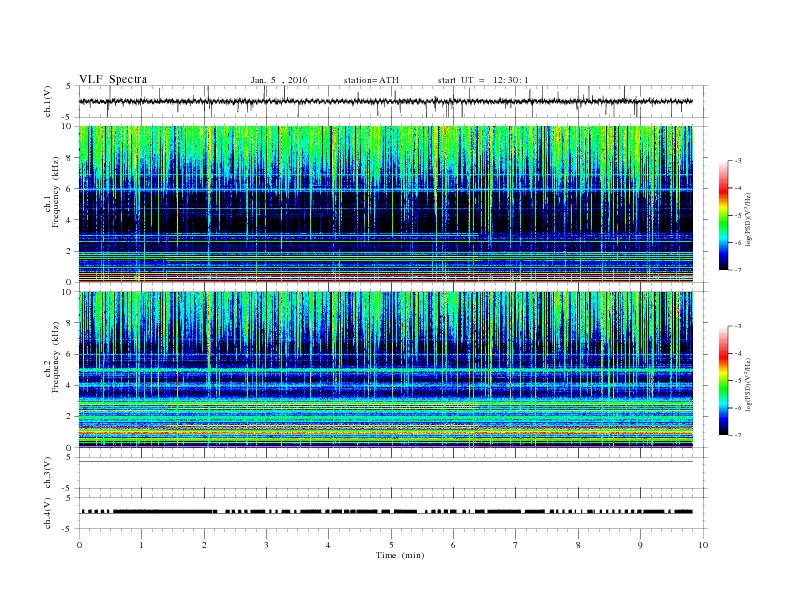
Task: Click the "ch.1 Frequency (kHz)" axis label
Action: [x=52, y=193]
